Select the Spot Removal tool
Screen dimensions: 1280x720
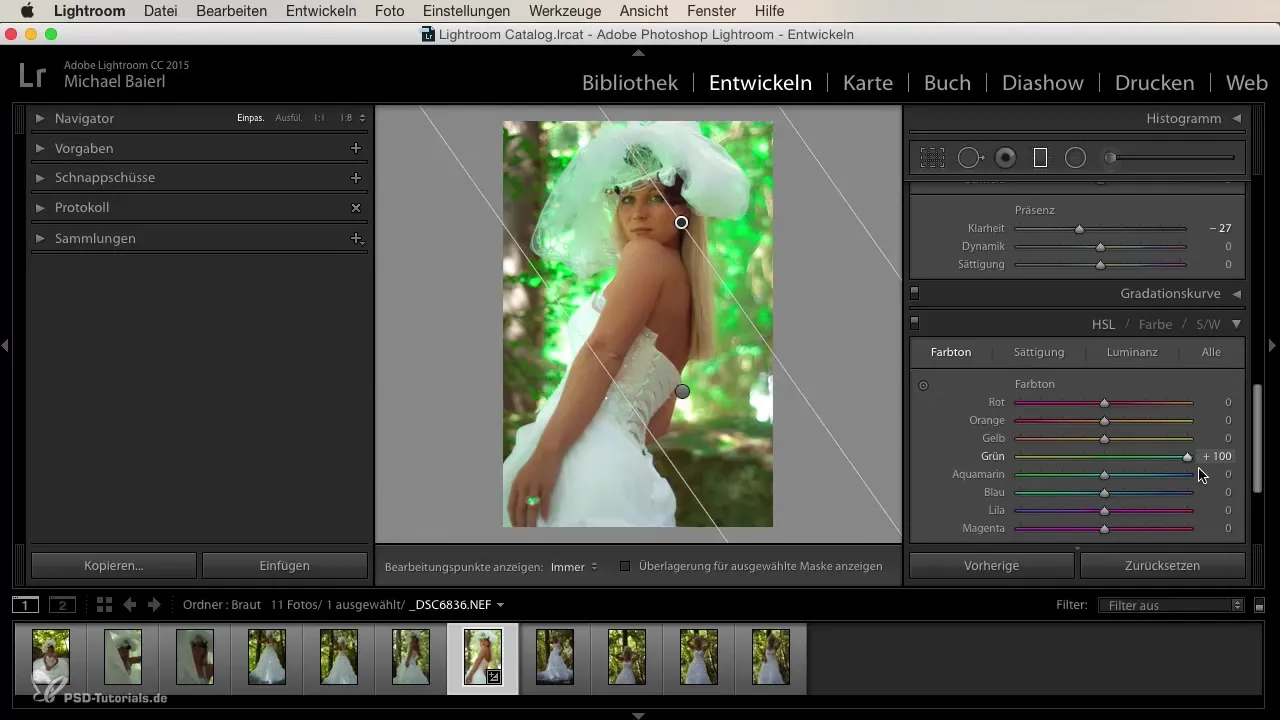(970, 158)
